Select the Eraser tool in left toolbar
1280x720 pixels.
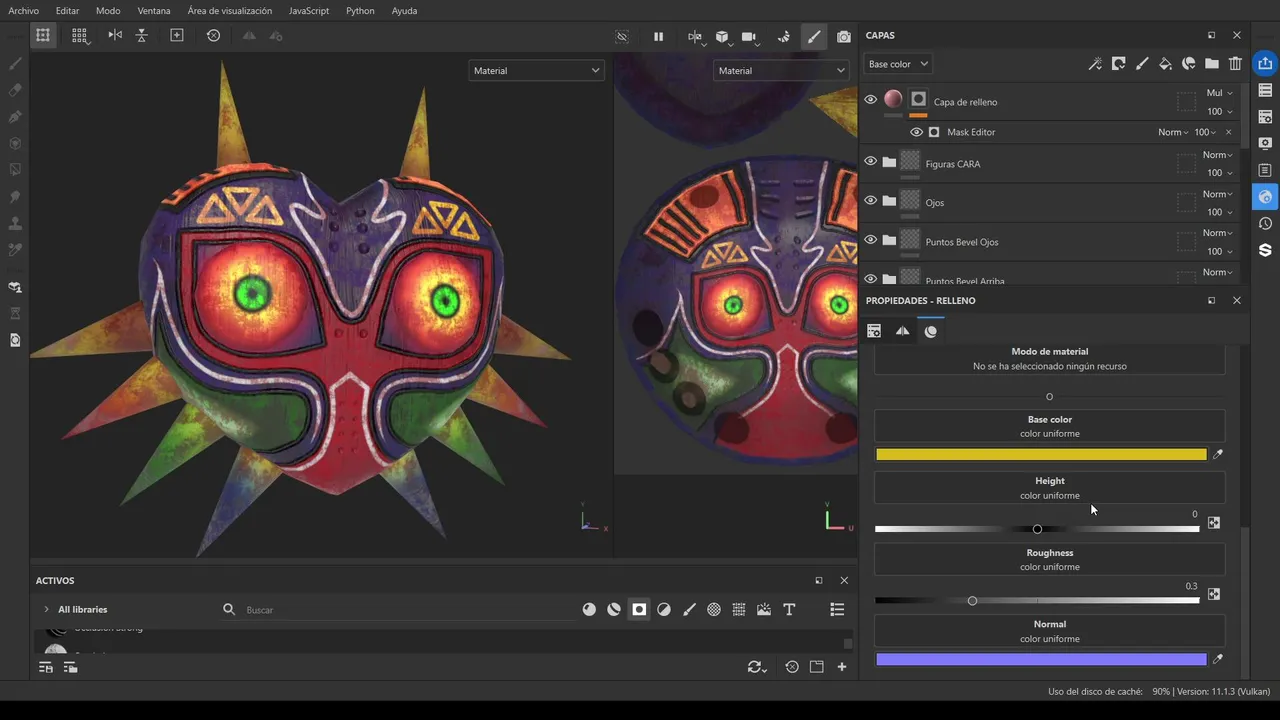(15, 90)
